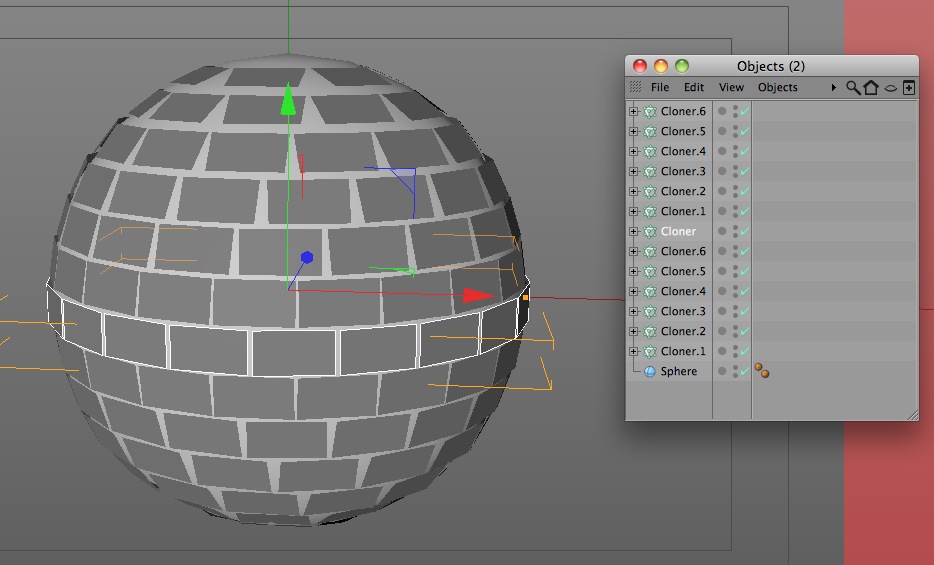This screenshot has height=565, width=934.
Task: Open the File menu in Objects panel
Action: 659,88
